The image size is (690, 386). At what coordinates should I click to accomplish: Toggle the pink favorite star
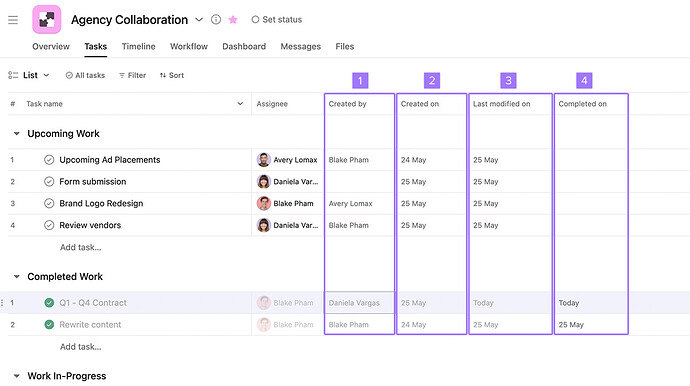(233, 20)
